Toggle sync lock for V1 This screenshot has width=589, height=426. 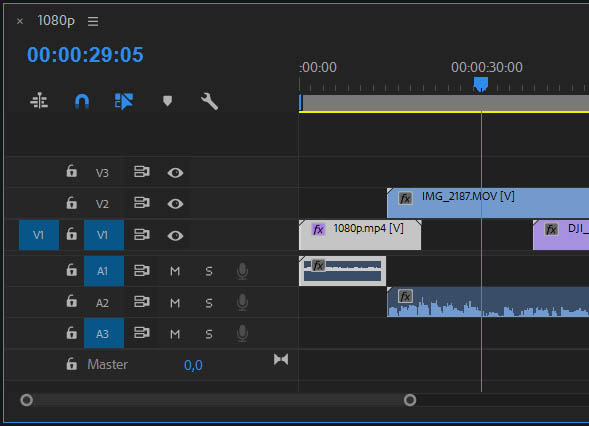pyautogui.click(x=142, y=234)
